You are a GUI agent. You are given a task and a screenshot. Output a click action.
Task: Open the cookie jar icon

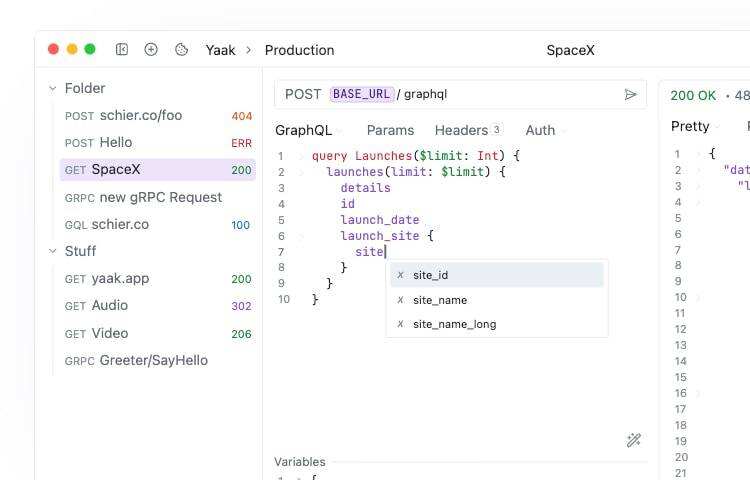[181, 49]
